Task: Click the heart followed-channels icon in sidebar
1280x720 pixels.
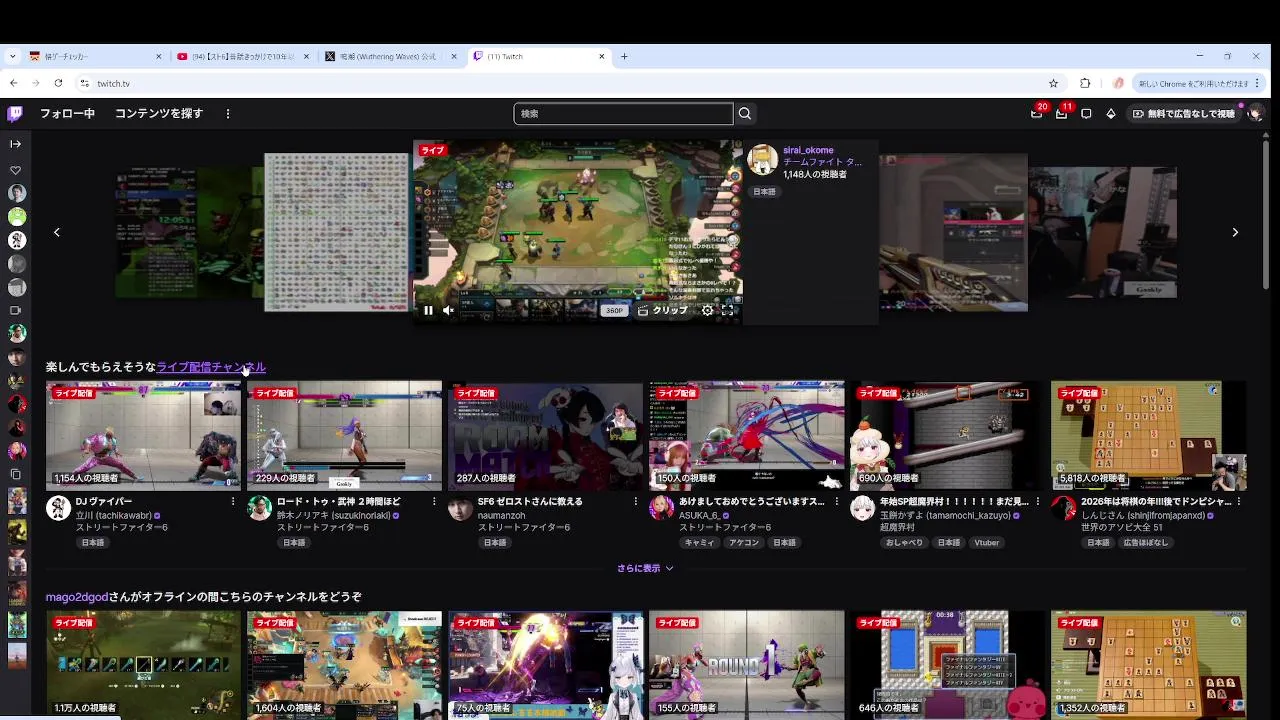Action: [15, 171]
